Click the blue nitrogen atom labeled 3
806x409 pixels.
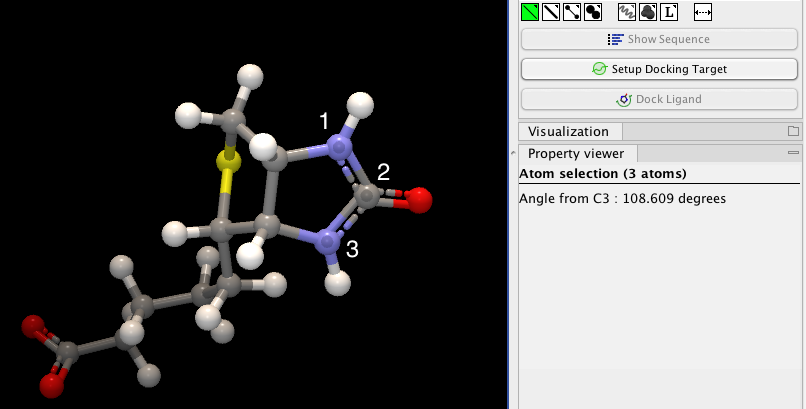pos(327,241)
